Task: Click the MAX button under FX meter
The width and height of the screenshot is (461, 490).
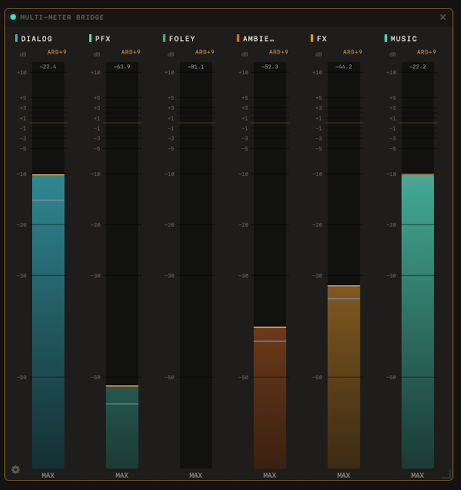Action: pos(344,475)
